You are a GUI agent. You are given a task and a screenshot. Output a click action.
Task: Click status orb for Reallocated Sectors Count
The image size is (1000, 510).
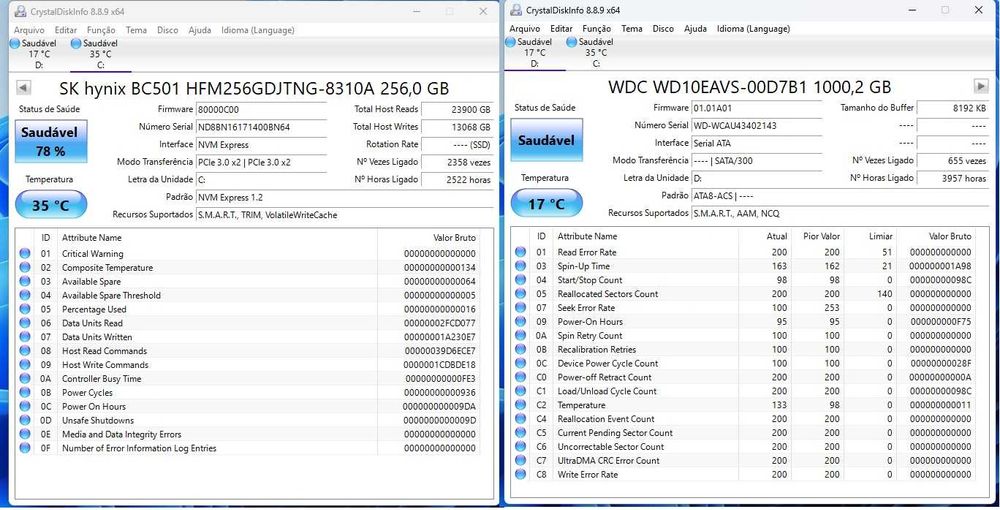click(x=520, y=294)
